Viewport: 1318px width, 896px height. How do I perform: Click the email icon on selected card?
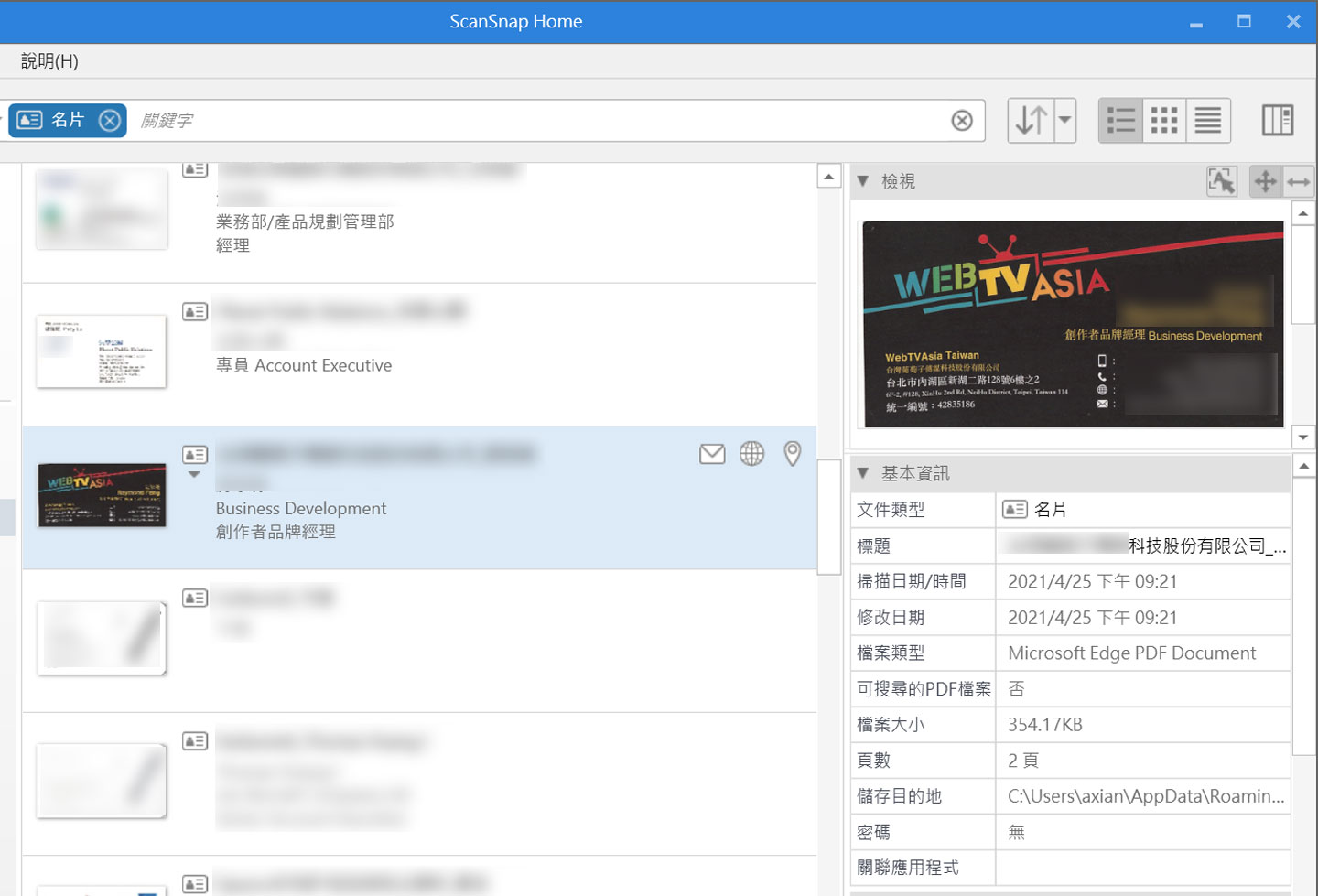click(712, 454)
